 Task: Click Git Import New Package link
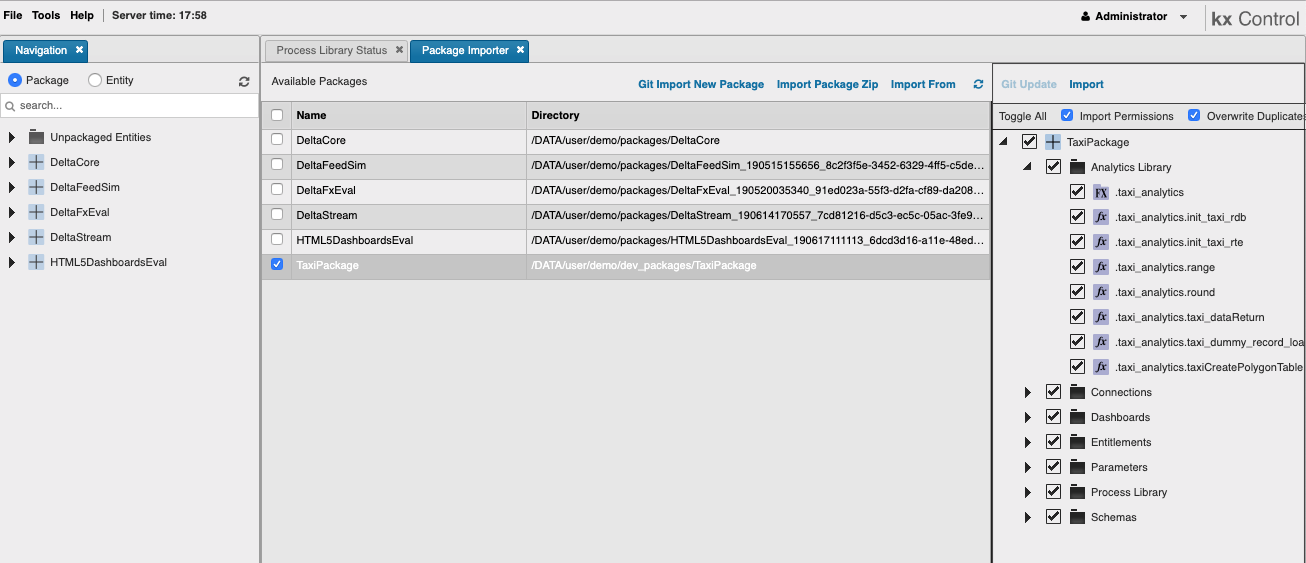click(x=701, y=85)
